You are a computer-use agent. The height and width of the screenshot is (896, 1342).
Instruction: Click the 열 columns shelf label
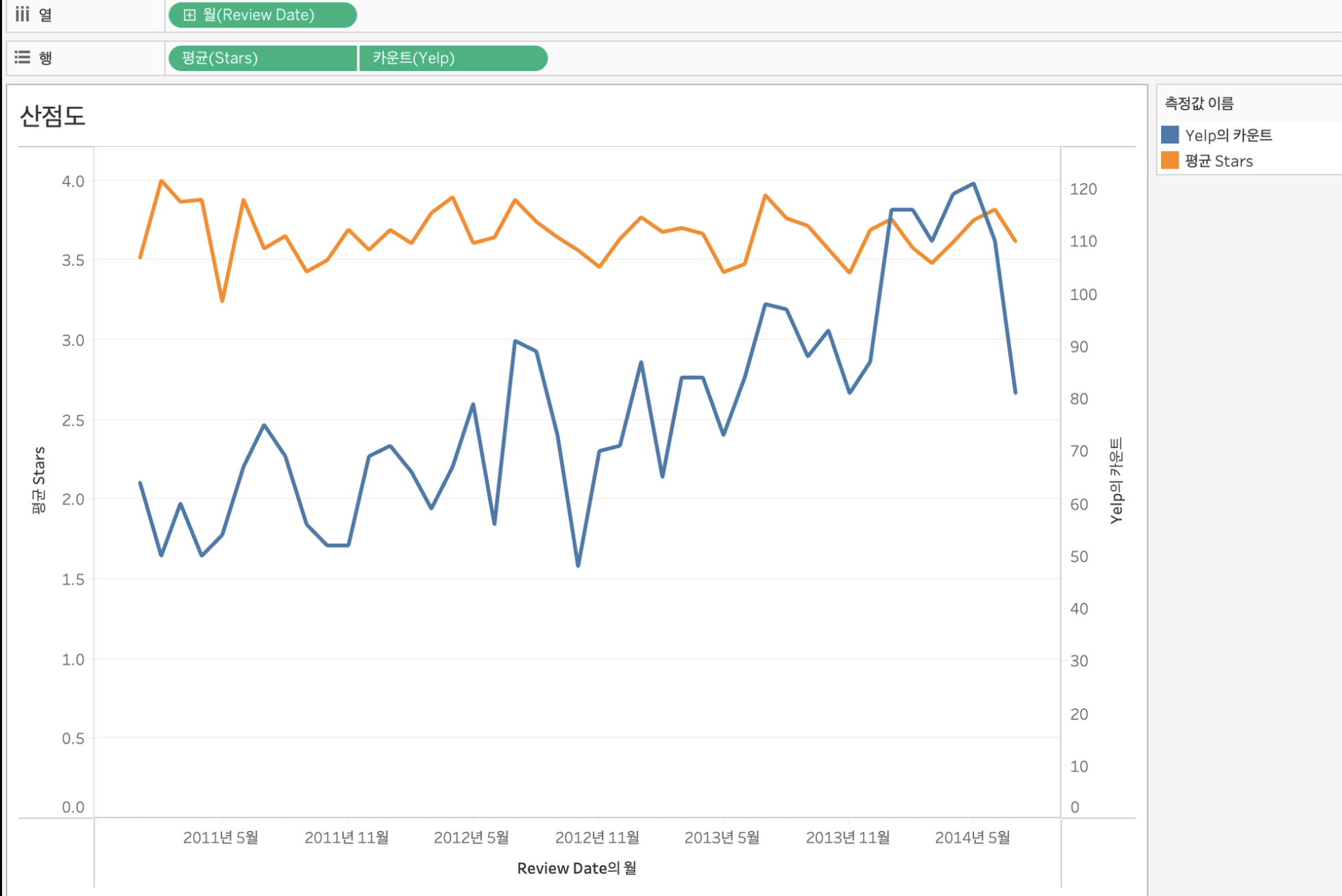[45, 14]
